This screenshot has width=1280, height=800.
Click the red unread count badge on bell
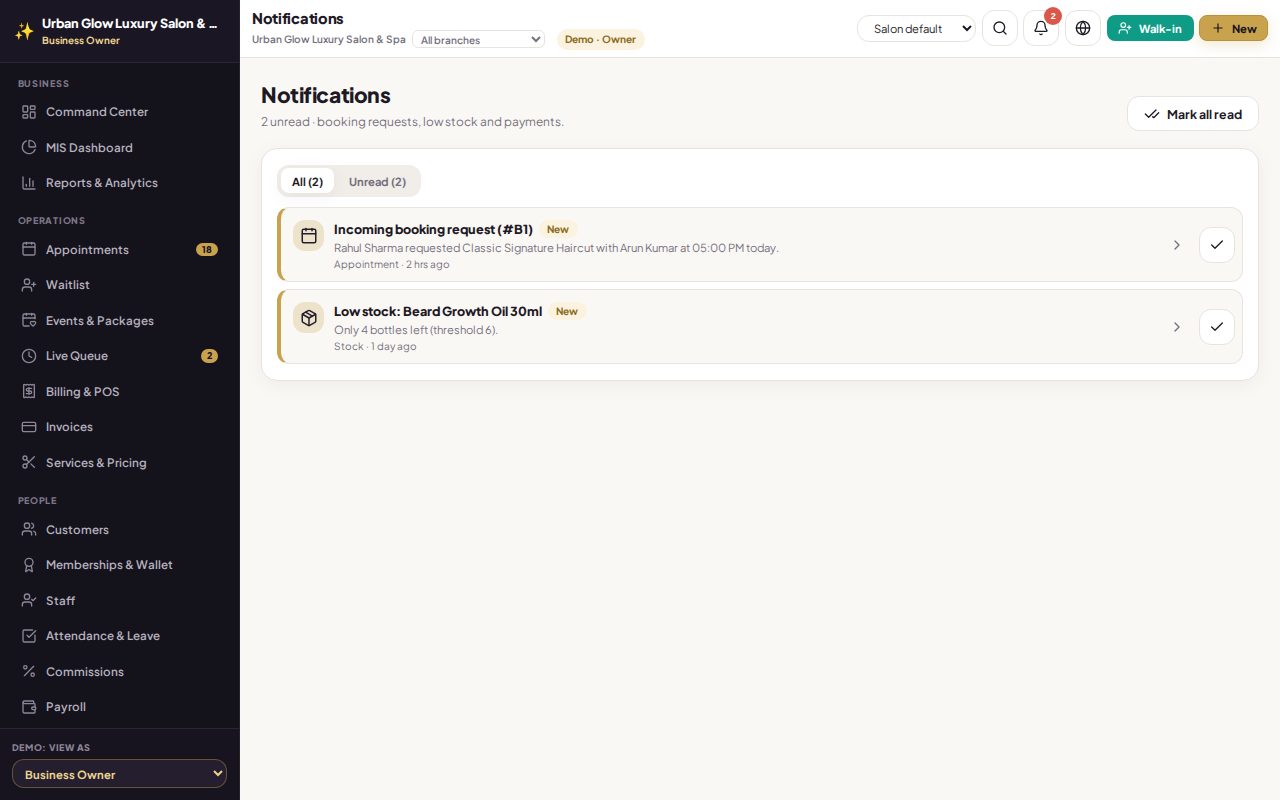(x=1053, y=16)
